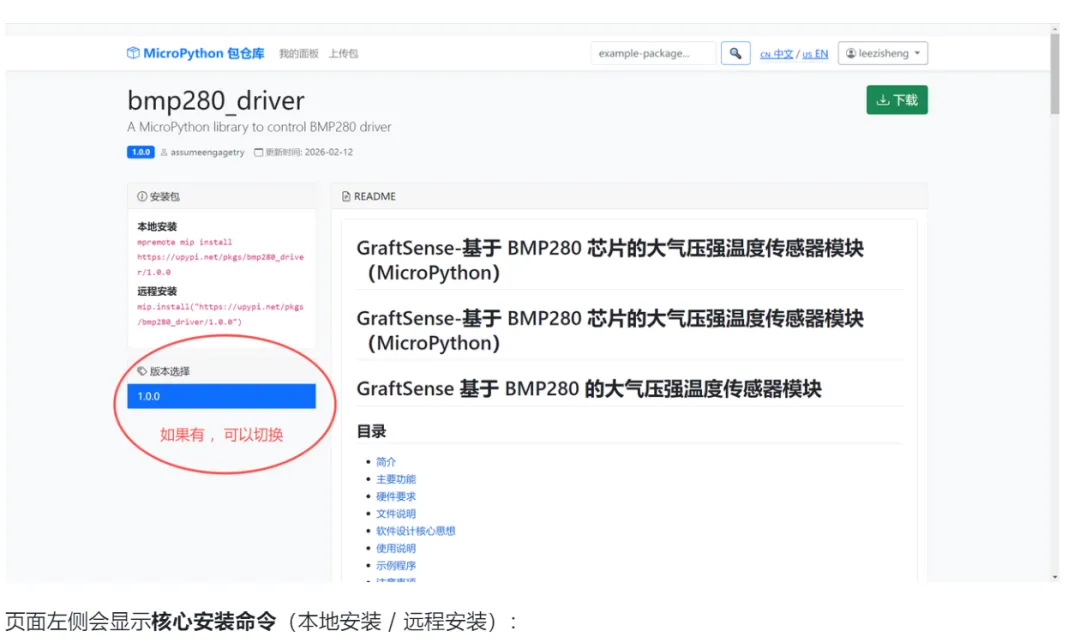The width and height of the screenshot is (1080, 643).
Task: Select version 1.0.0 in version list
Action: pos(221,396)
